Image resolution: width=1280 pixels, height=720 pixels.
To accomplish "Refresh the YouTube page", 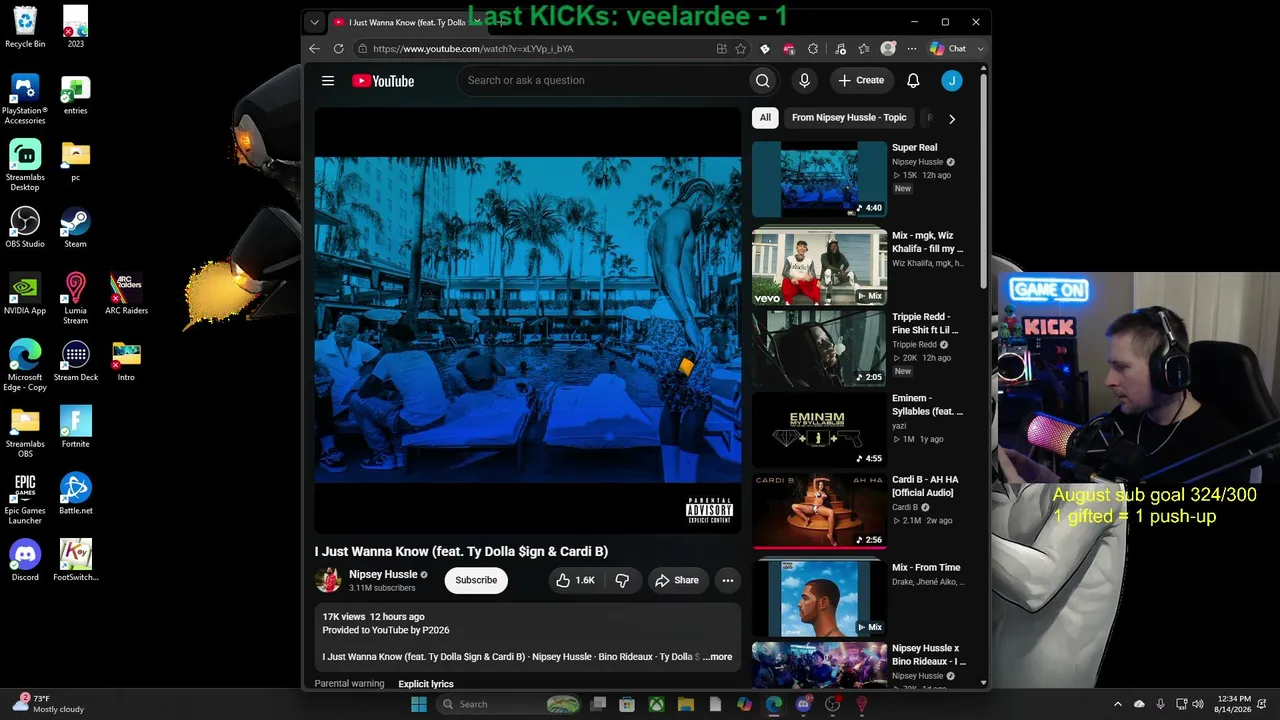I will tap(338, 48).
